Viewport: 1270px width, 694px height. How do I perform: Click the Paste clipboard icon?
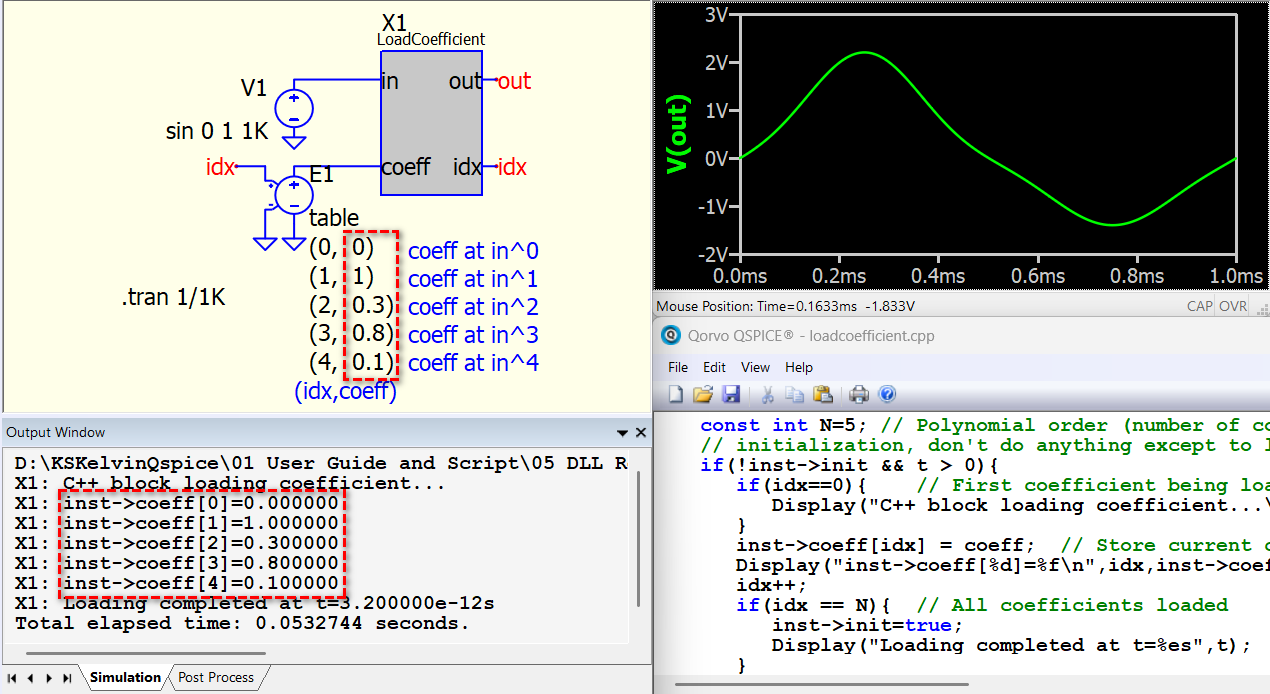tap(822, 394)
